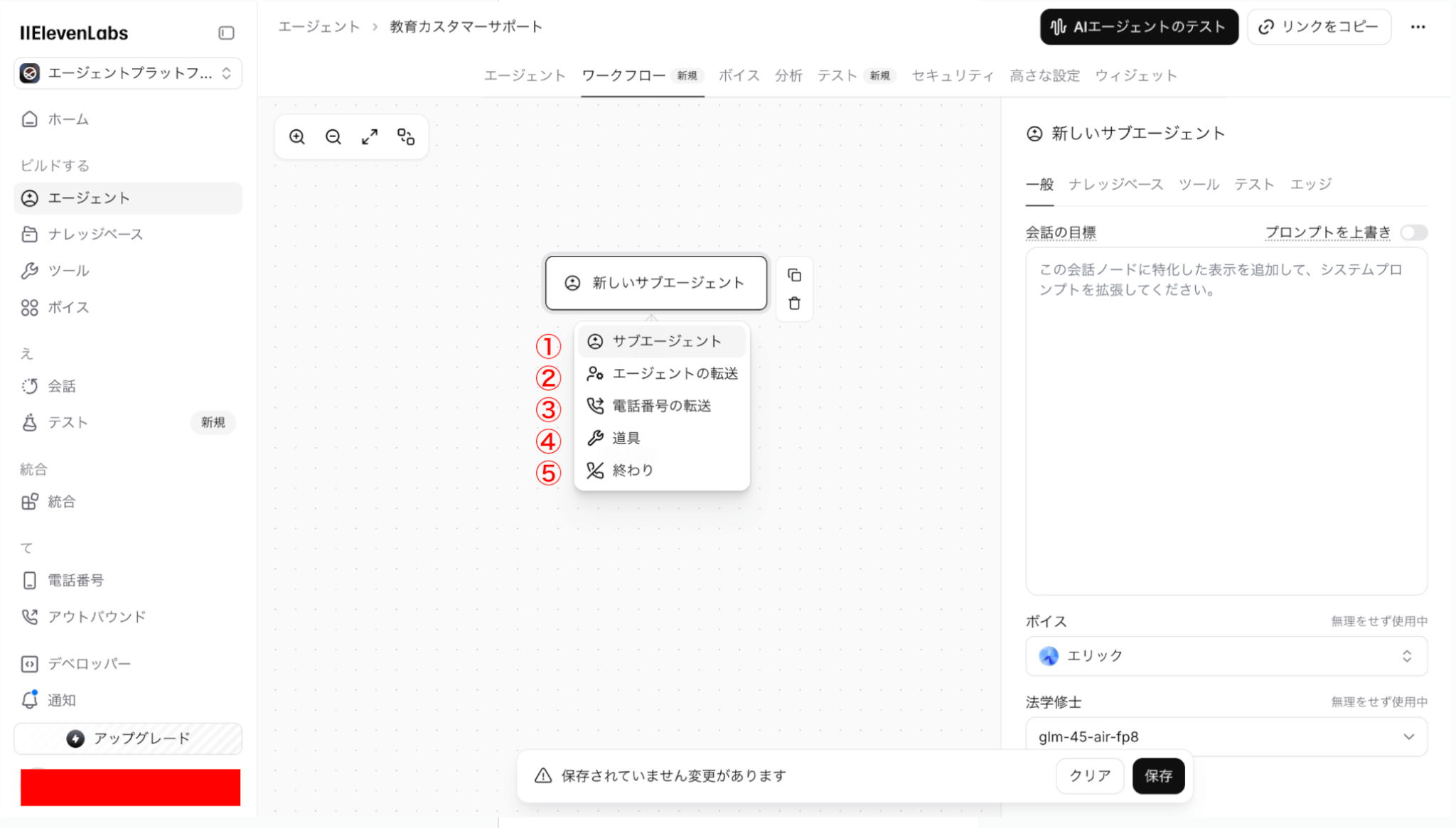
Task: Open the three-dot more options menu
Action: pos(1418,27)
